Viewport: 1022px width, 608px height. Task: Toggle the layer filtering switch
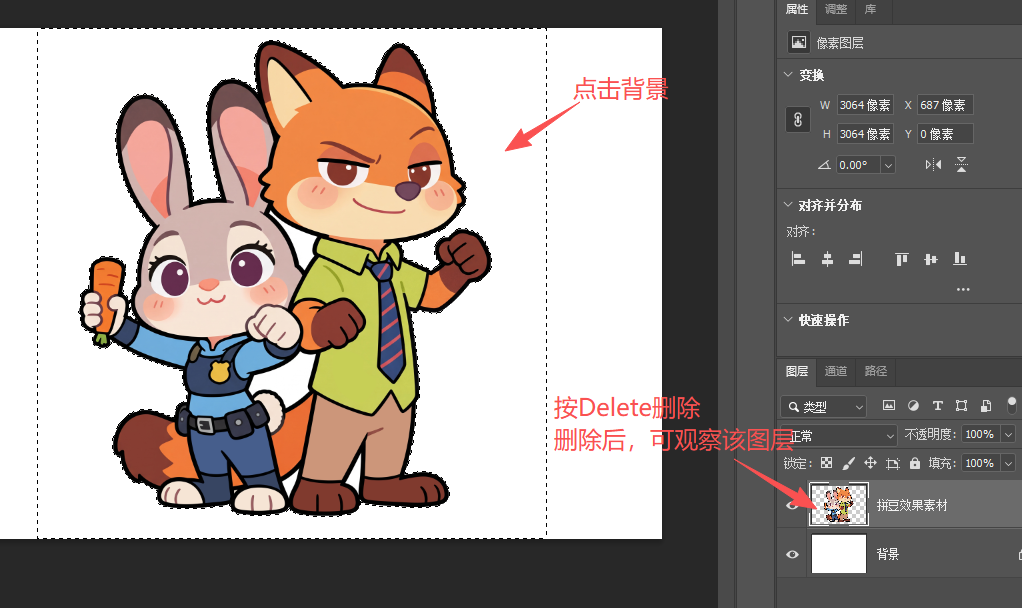[x=1012, y=405]
